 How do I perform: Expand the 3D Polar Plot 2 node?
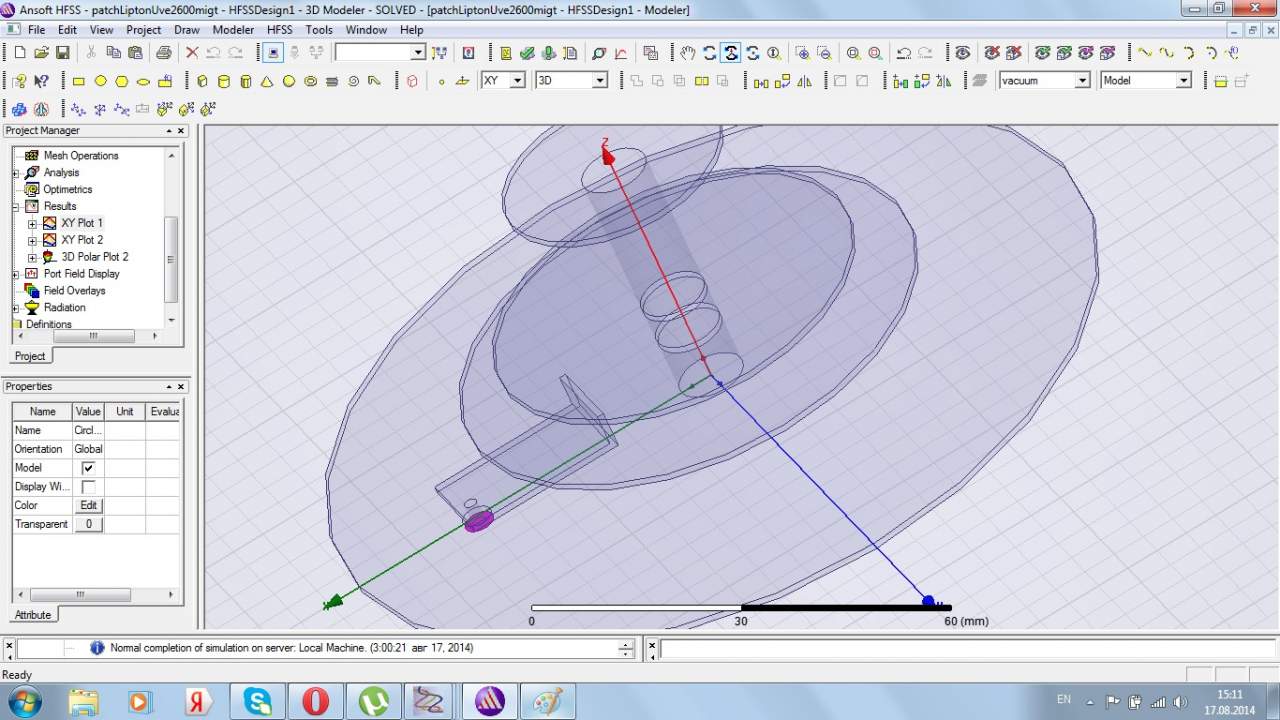point(32,257)
